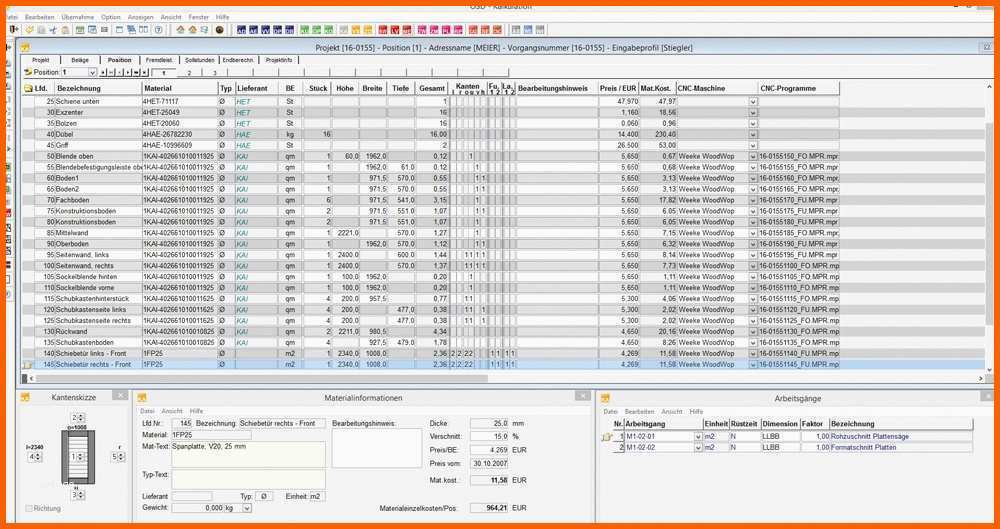Screen dimensions: 1000x529
Task: Select the row 'Mittelwand'
Action: [x=431, y=233]
